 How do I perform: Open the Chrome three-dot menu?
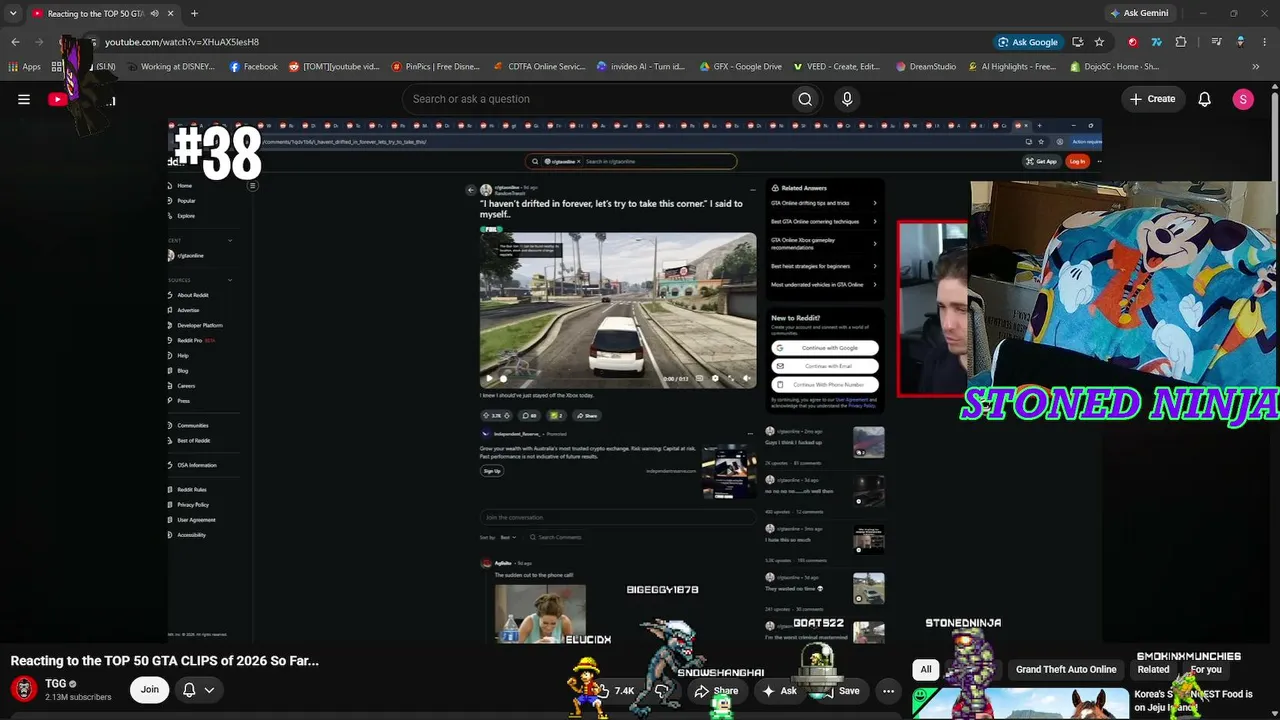point(1264,42)
